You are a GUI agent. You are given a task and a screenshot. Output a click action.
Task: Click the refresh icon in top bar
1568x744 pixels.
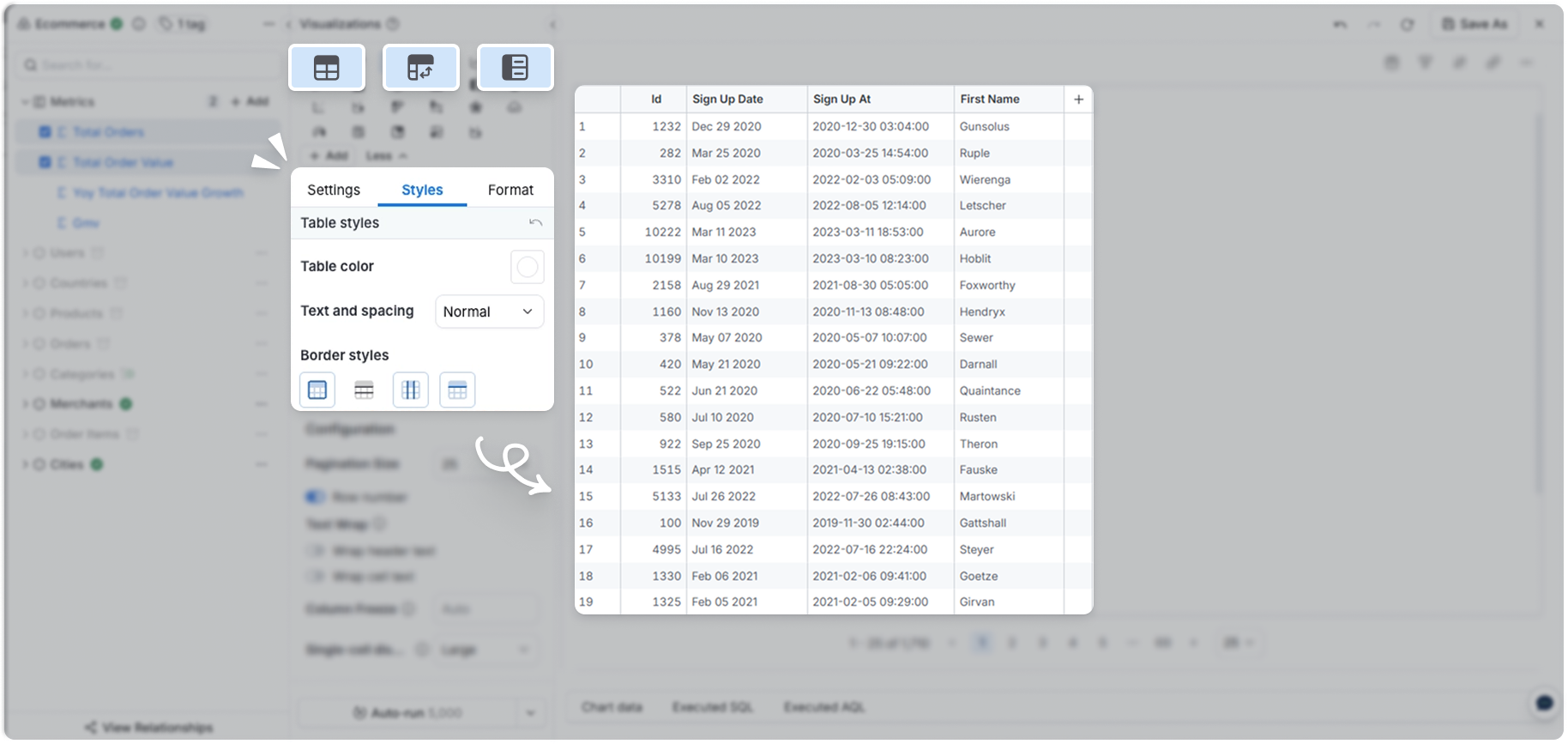pos(1408,24)
